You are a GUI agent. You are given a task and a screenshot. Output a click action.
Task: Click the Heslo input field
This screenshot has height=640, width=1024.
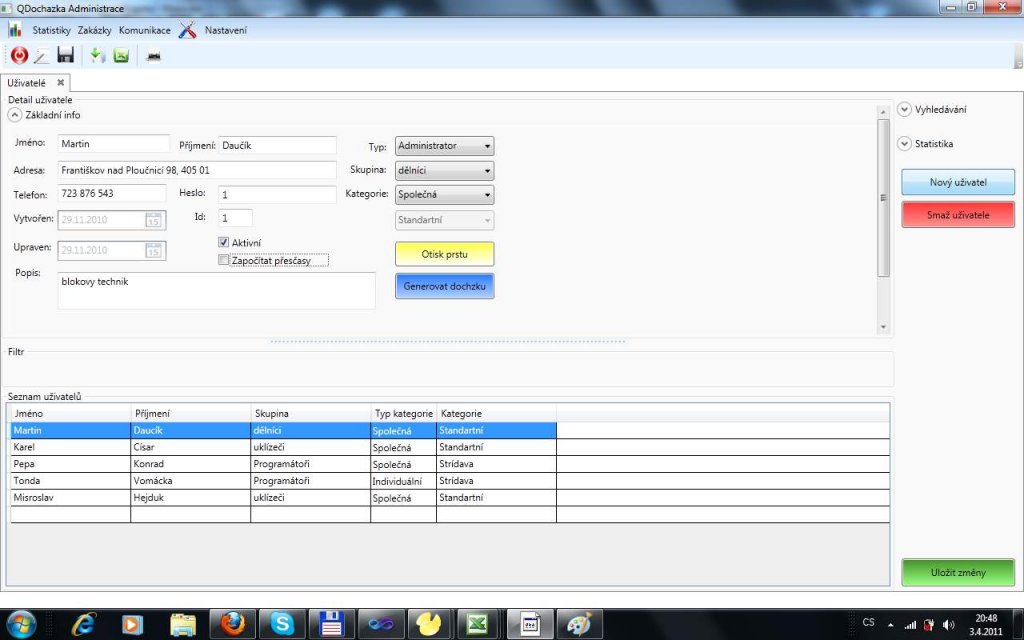tap(278, 195)
